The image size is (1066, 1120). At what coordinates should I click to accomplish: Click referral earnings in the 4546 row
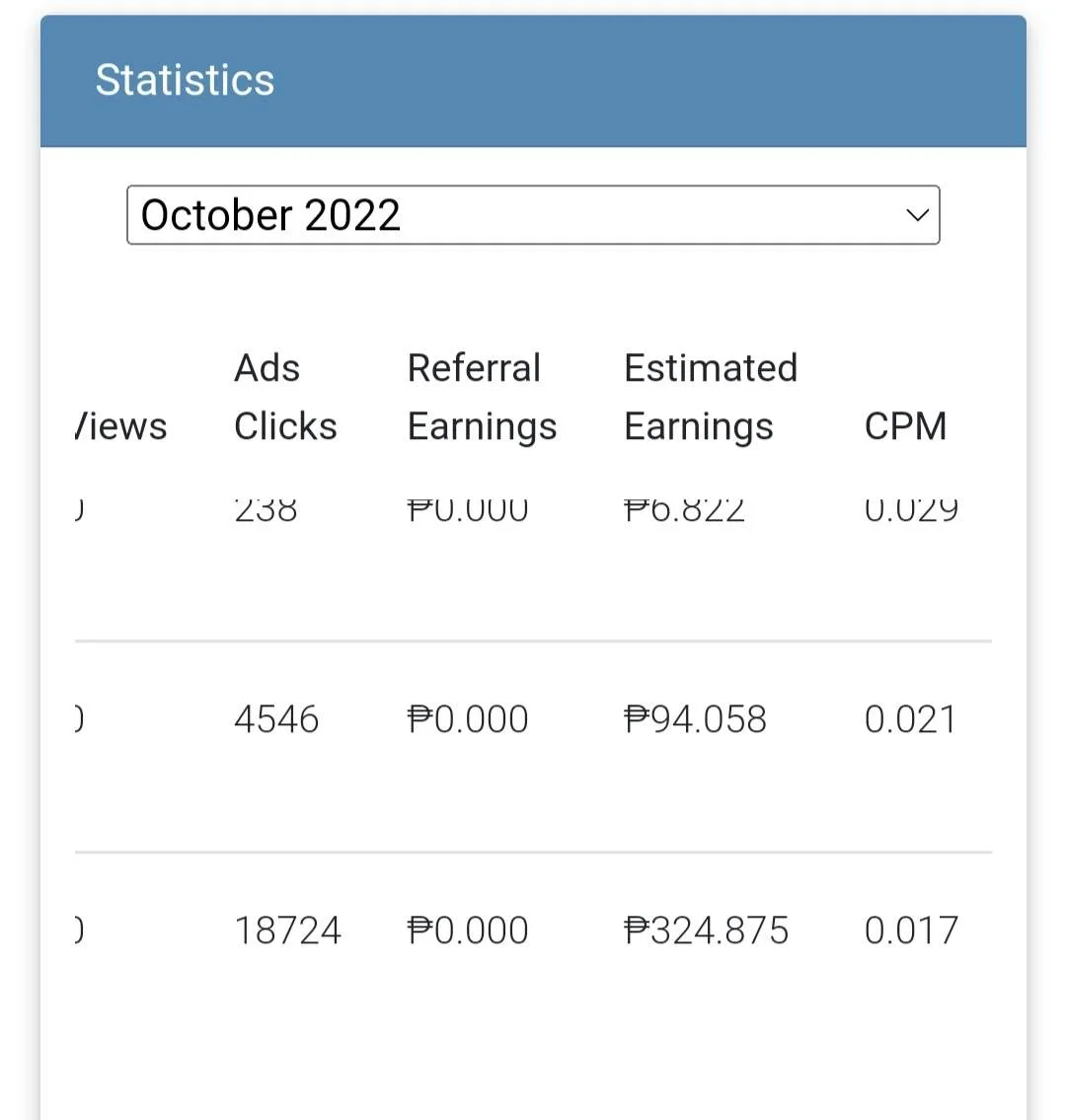pyautogui.click(x=467, y=719)
